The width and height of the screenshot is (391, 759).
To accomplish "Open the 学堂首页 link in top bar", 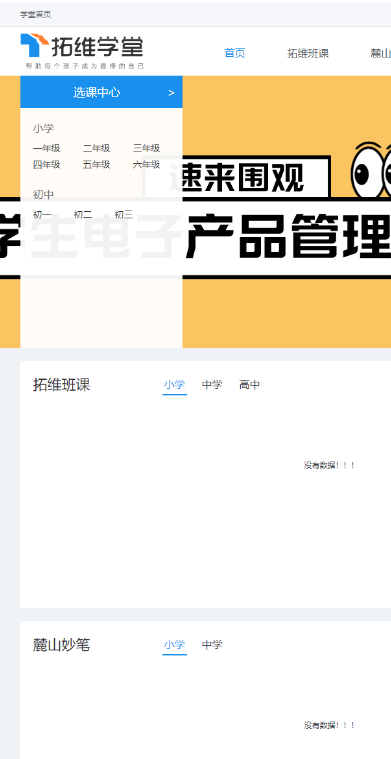I will coord(35,15).
